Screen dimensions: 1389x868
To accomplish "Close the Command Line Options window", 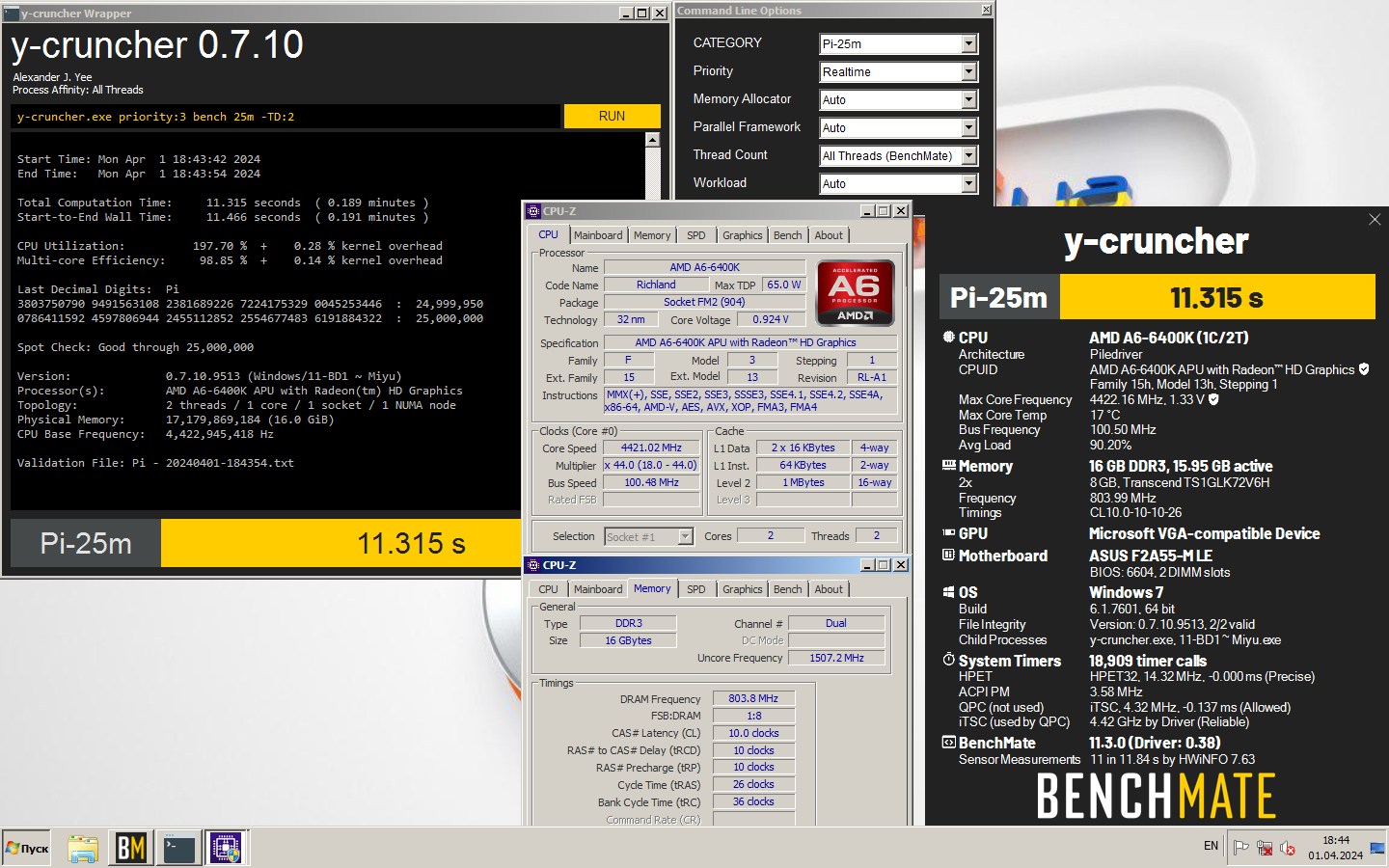I will coord(986,10).
